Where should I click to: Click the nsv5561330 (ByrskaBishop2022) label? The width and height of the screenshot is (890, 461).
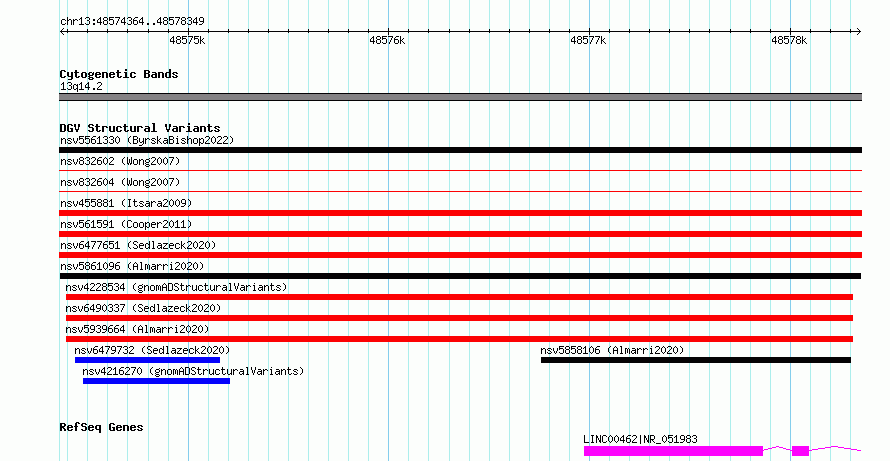click(x=147, y=140)
